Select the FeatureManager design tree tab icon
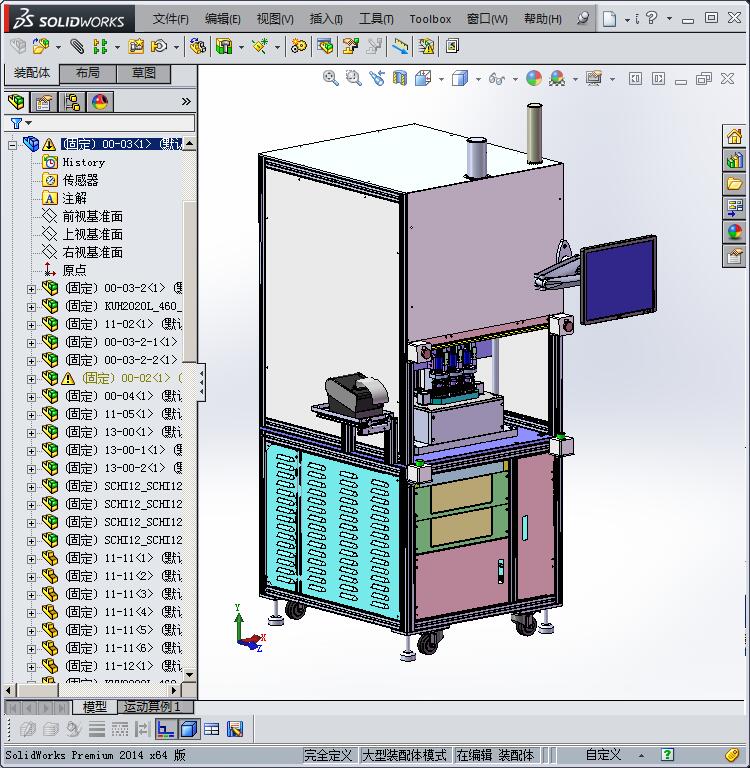750x768 pixels. 17,102
